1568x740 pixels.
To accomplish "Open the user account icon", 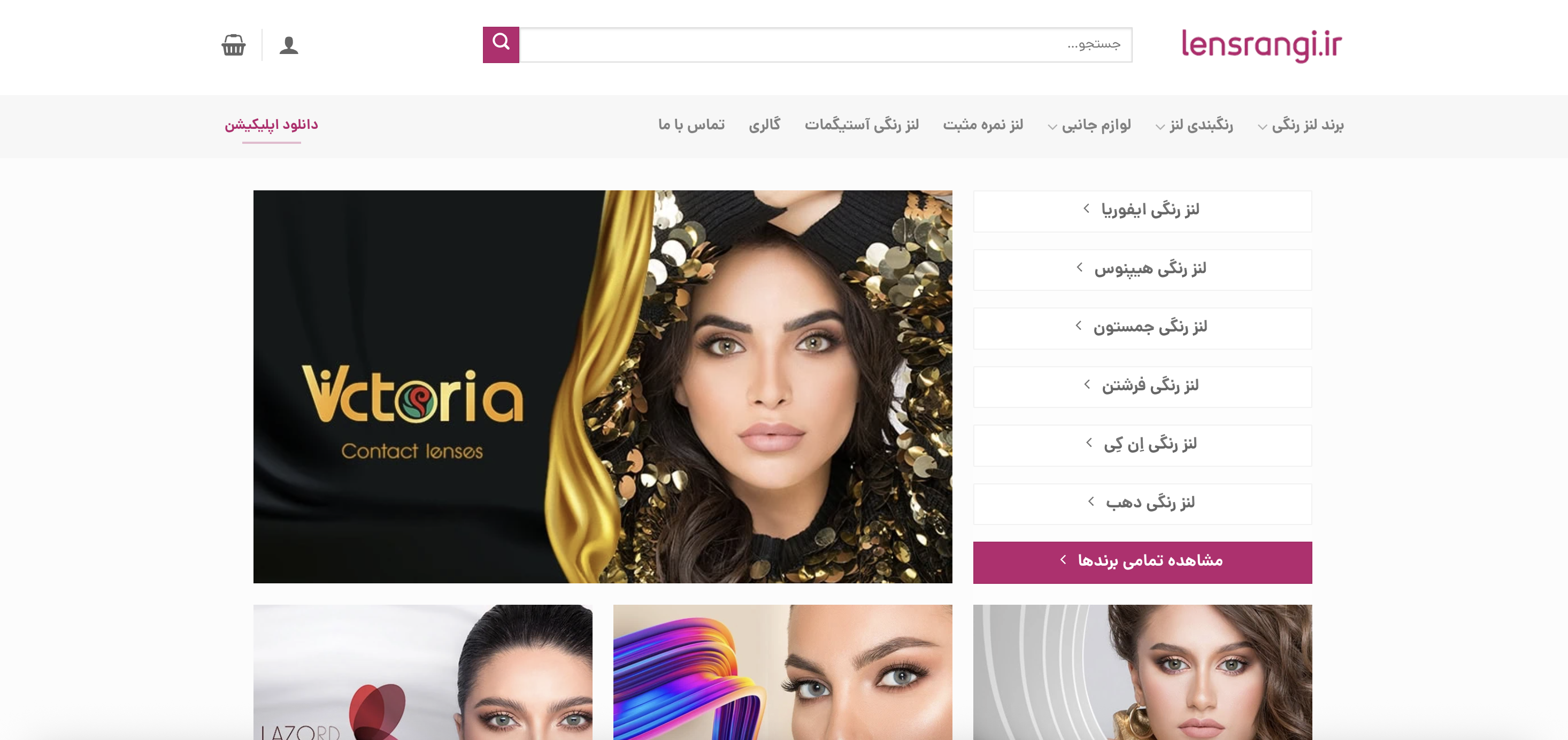I will [289, 45].
